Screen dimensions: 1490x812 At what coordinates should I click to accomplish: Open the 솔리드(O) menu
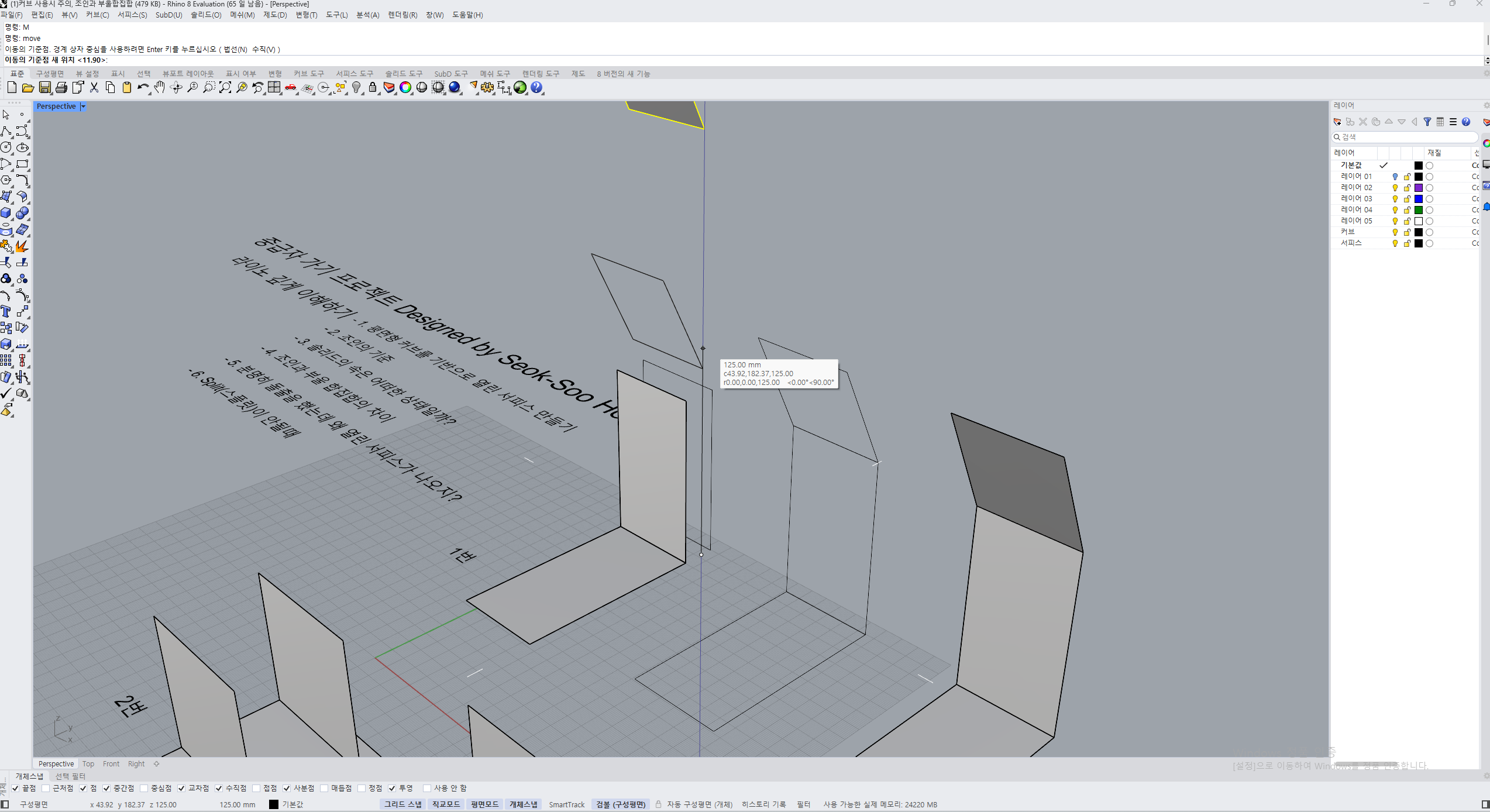(x=206, y=15)
